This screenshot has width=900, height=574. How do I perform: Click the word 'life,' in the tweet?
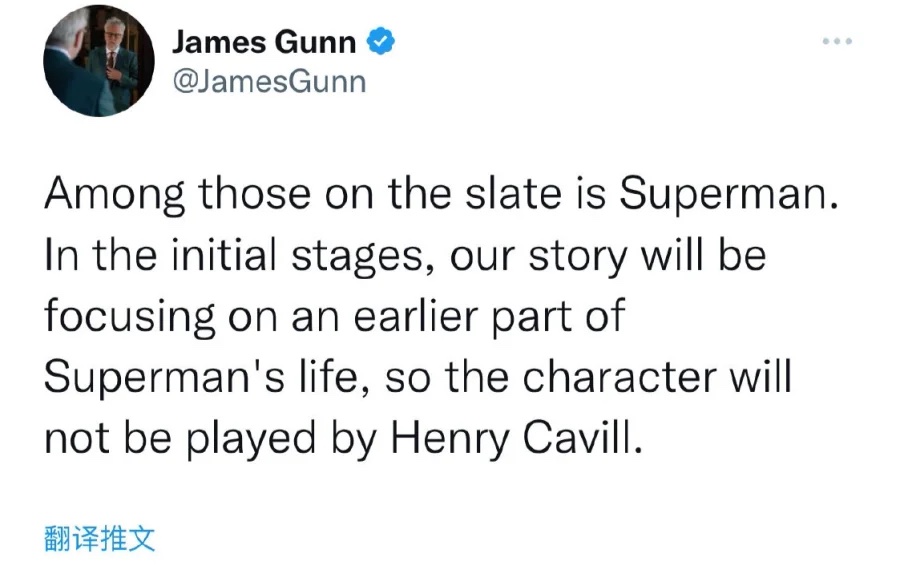click(x=334, y=378)
